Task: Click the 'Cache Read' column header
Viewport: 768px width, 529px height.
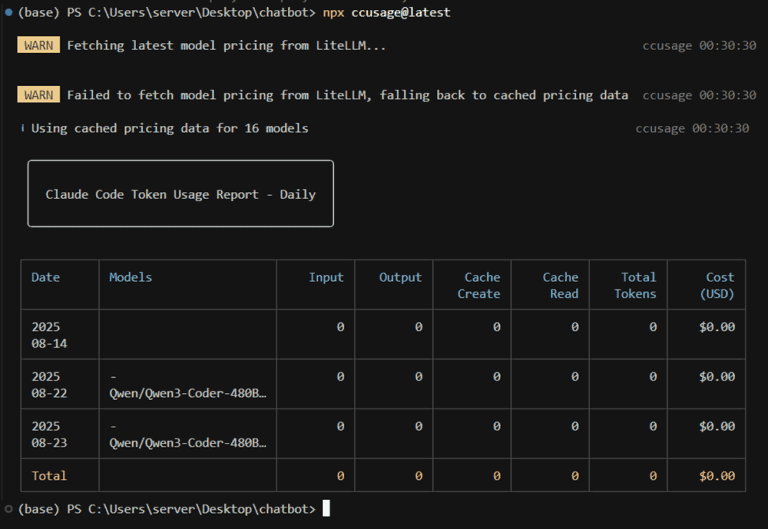Action: (561, 286)
